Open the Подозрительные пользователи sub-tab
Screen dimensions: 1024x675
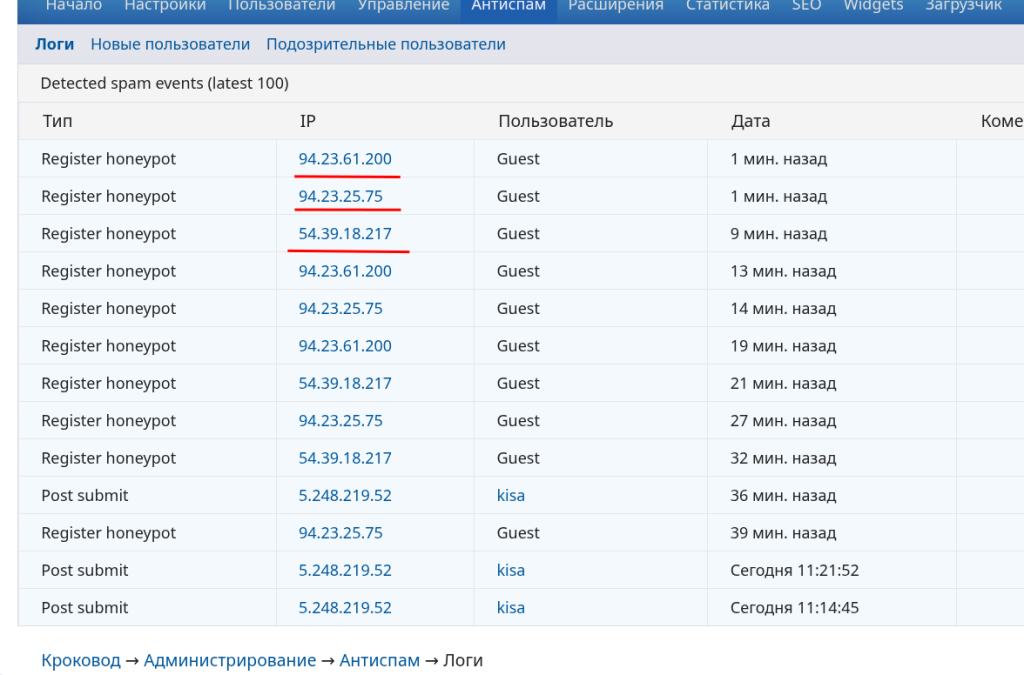386,44
